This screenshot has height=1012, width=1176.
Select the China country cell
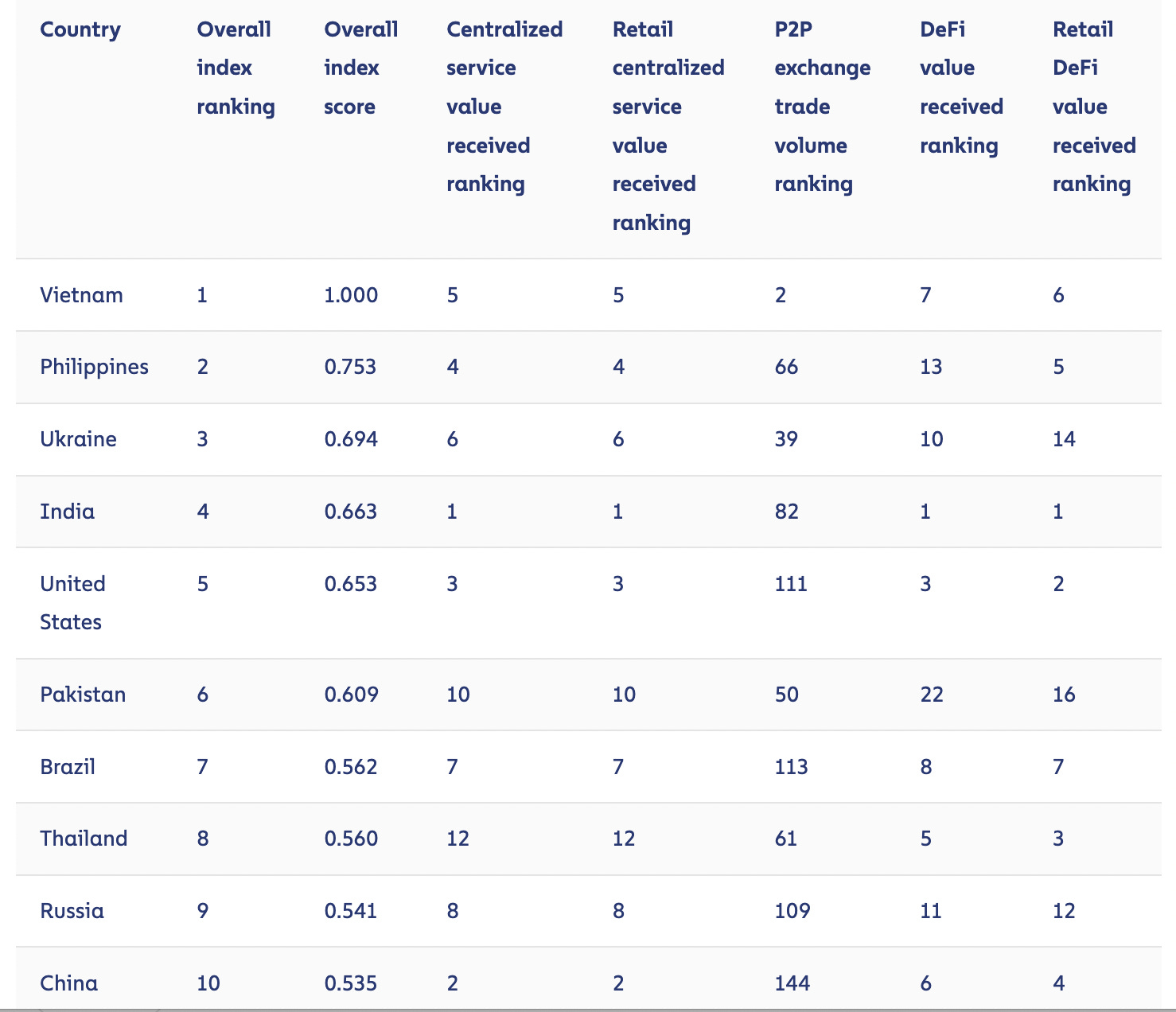(69, 983)
